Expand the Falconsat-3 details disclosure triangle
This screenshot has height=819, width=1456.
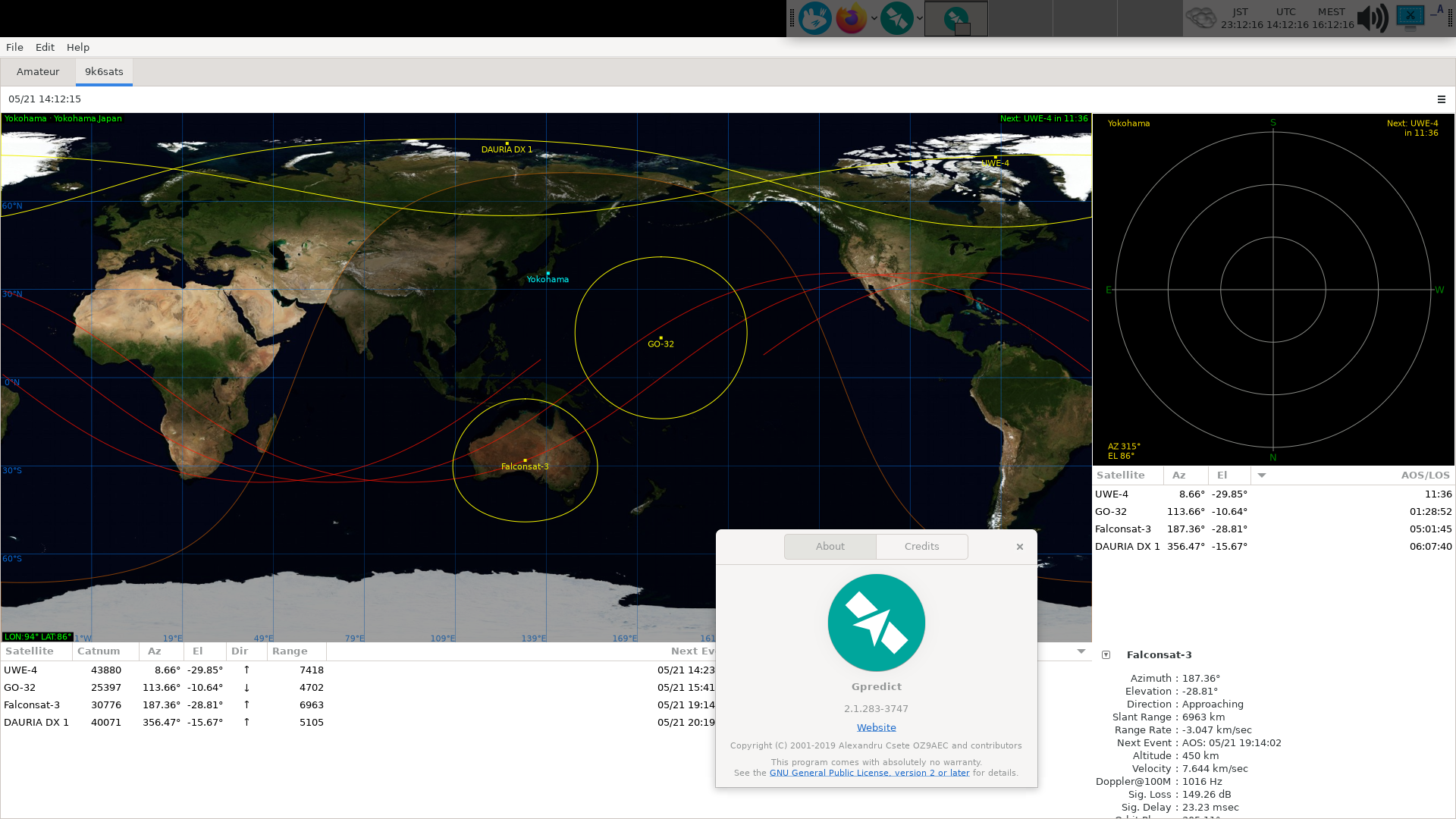pos(1106,654)
